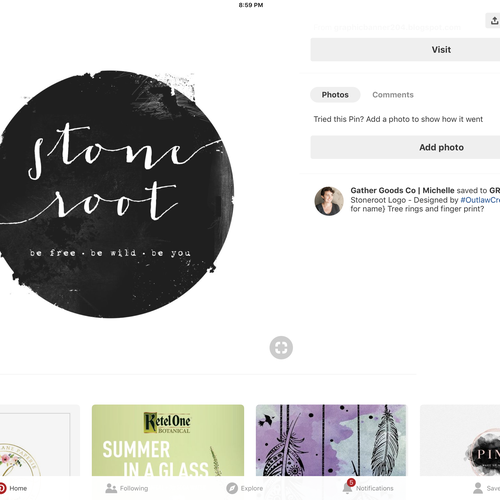Open the Pinterest Home logo icon

[2, 488]
